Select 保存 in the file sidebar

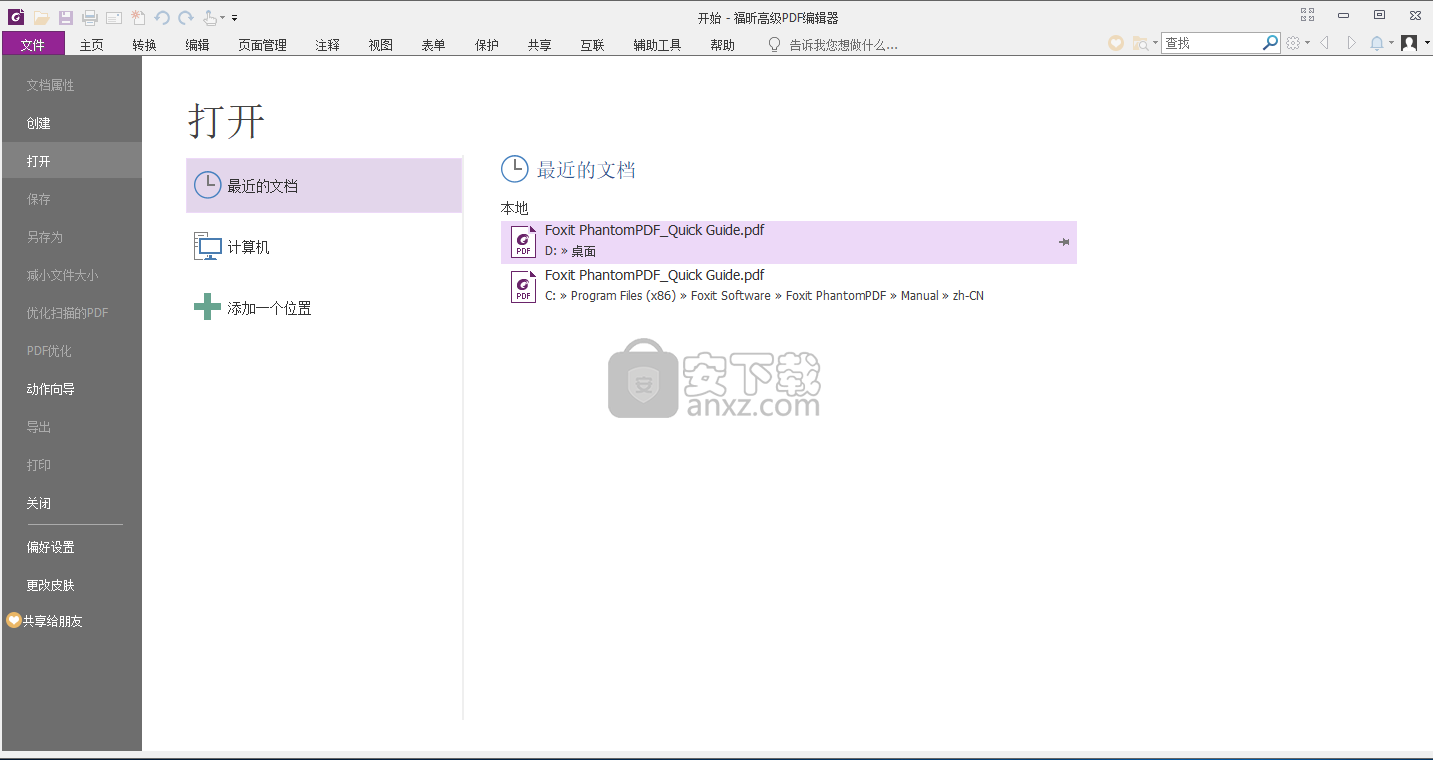72,199
